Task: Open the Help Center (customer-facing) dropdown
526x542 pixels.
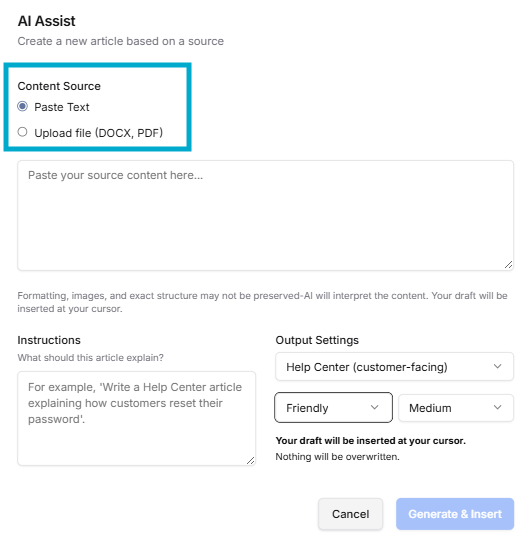Action: (394, 367)
